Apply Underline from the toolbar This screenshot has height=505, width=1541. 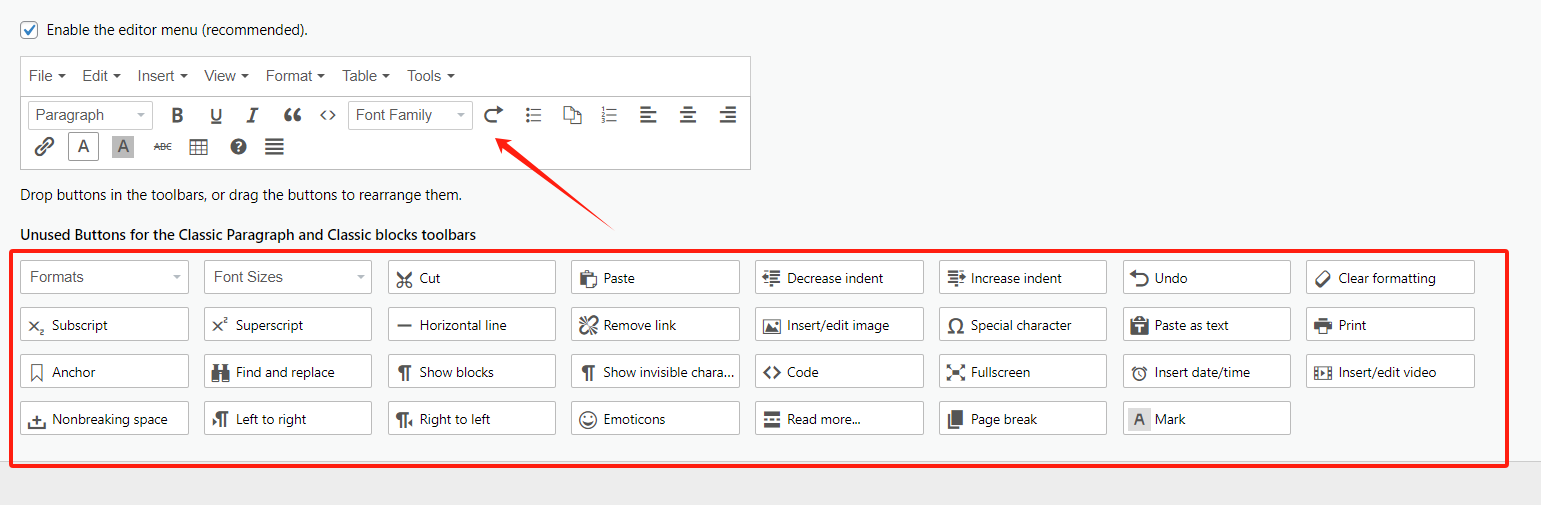[x=215, y=115]
